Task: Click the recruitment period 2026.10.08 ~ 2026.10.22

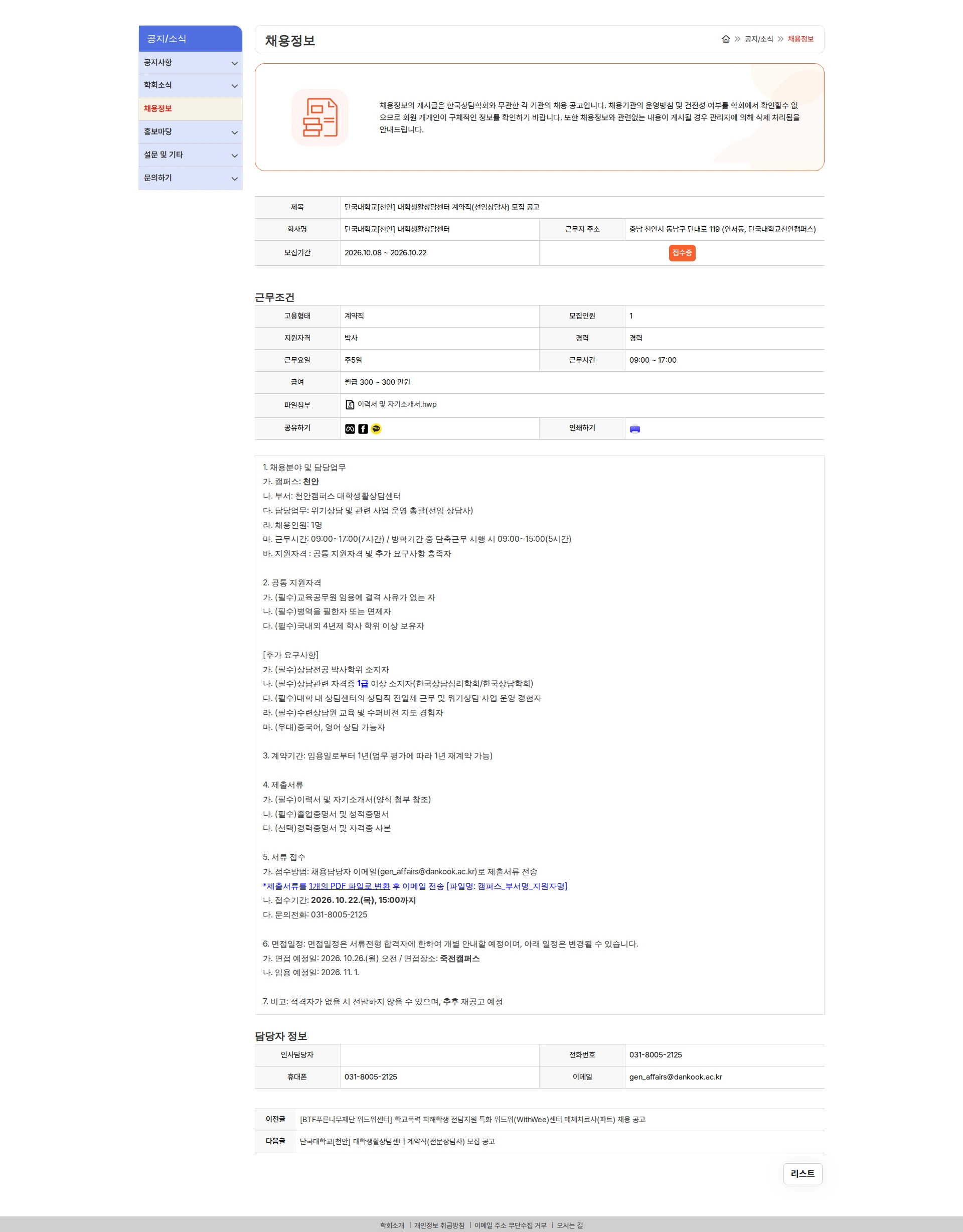Action: (x=385, y=253)
